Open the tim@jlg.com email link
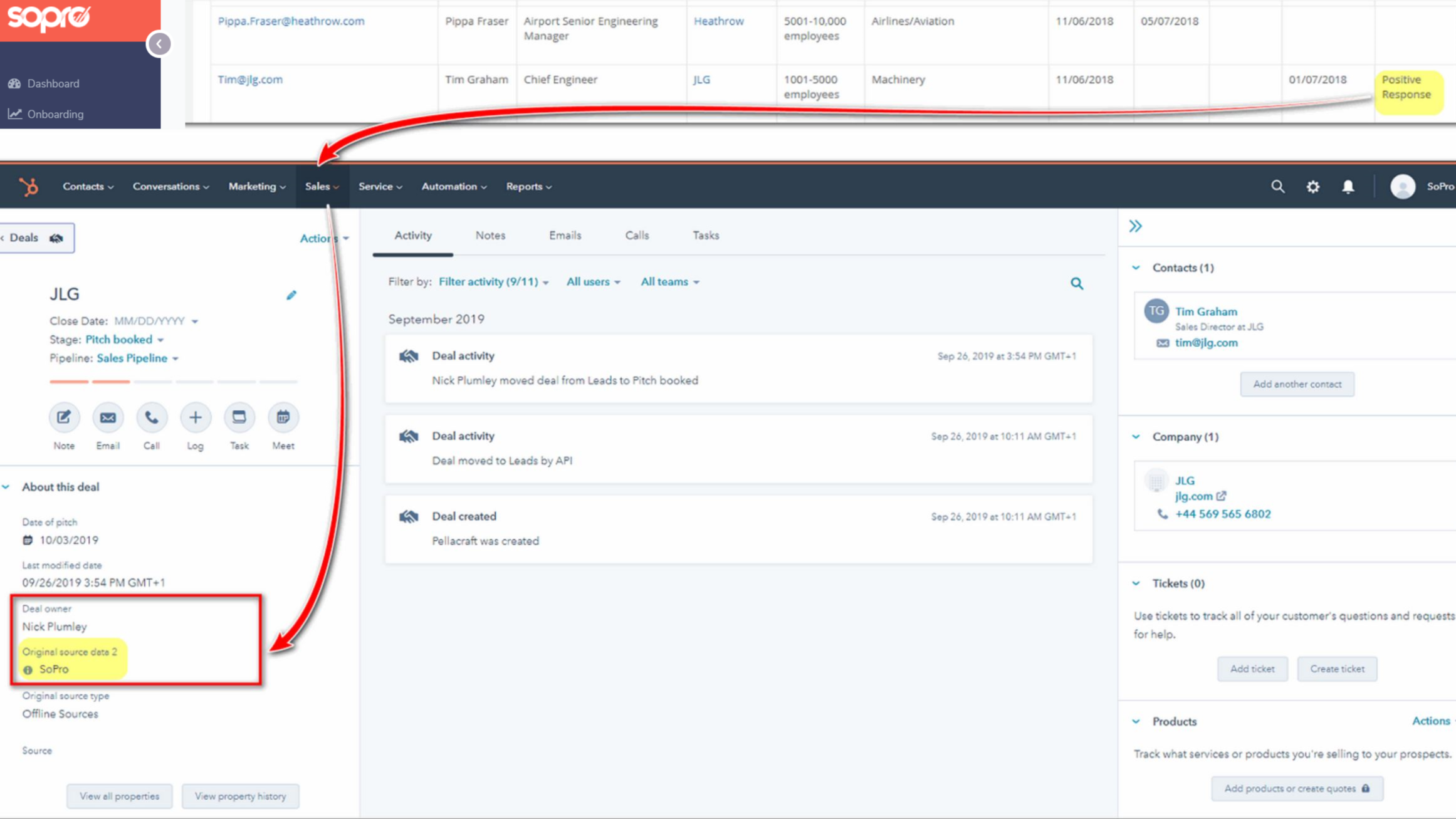 click(1205, 342)
